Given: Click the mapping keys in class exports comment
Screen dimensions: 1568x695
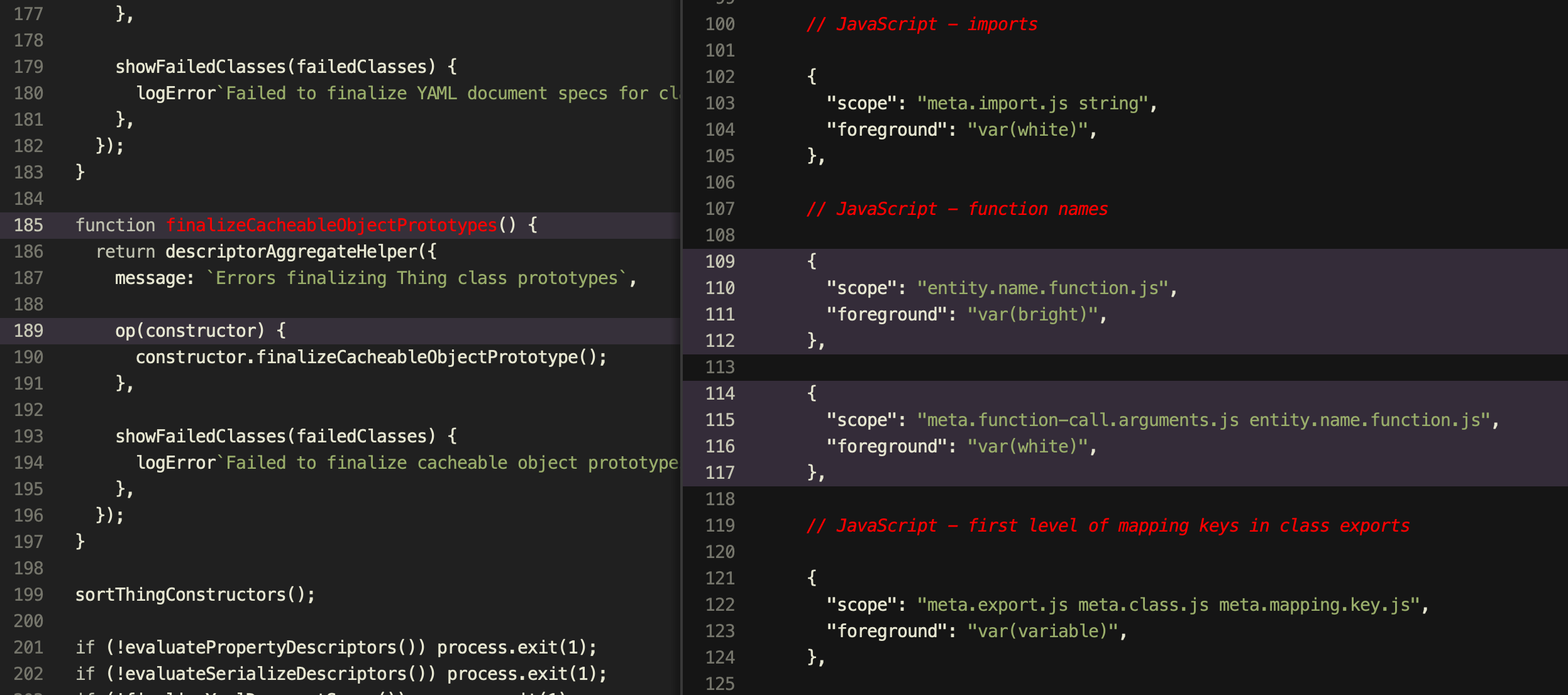Looking at the screenshot, I should [x=1108, y=525].
